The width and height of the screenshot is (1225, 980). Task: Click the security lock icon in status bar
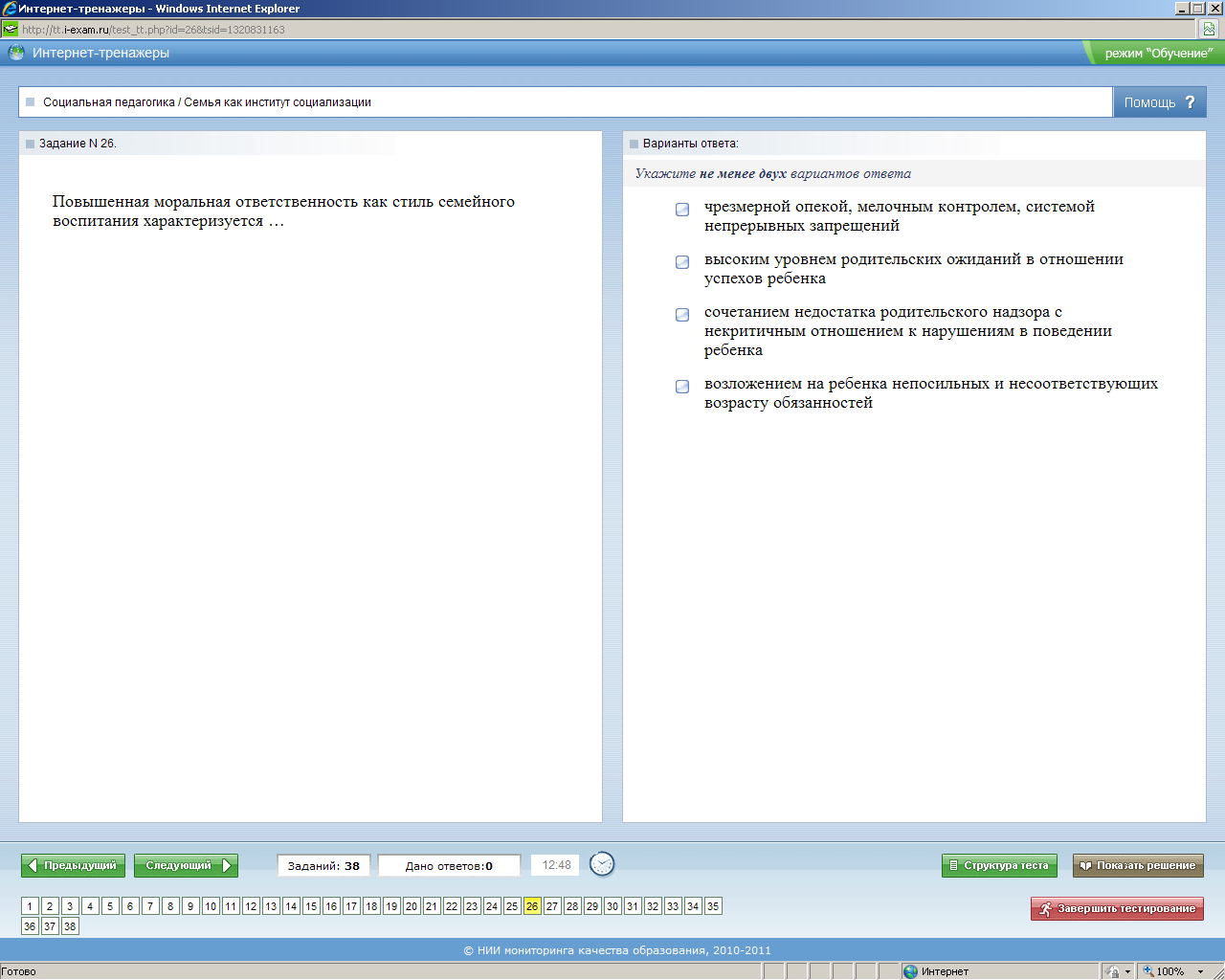click(1113, 971)
